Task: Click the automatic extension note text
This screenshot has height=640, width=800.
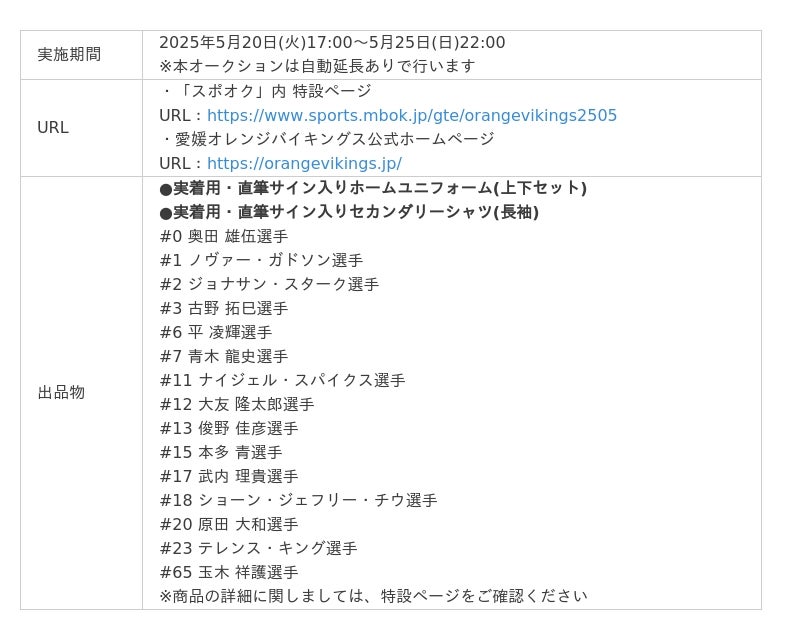Action: (x=317, y=66)
